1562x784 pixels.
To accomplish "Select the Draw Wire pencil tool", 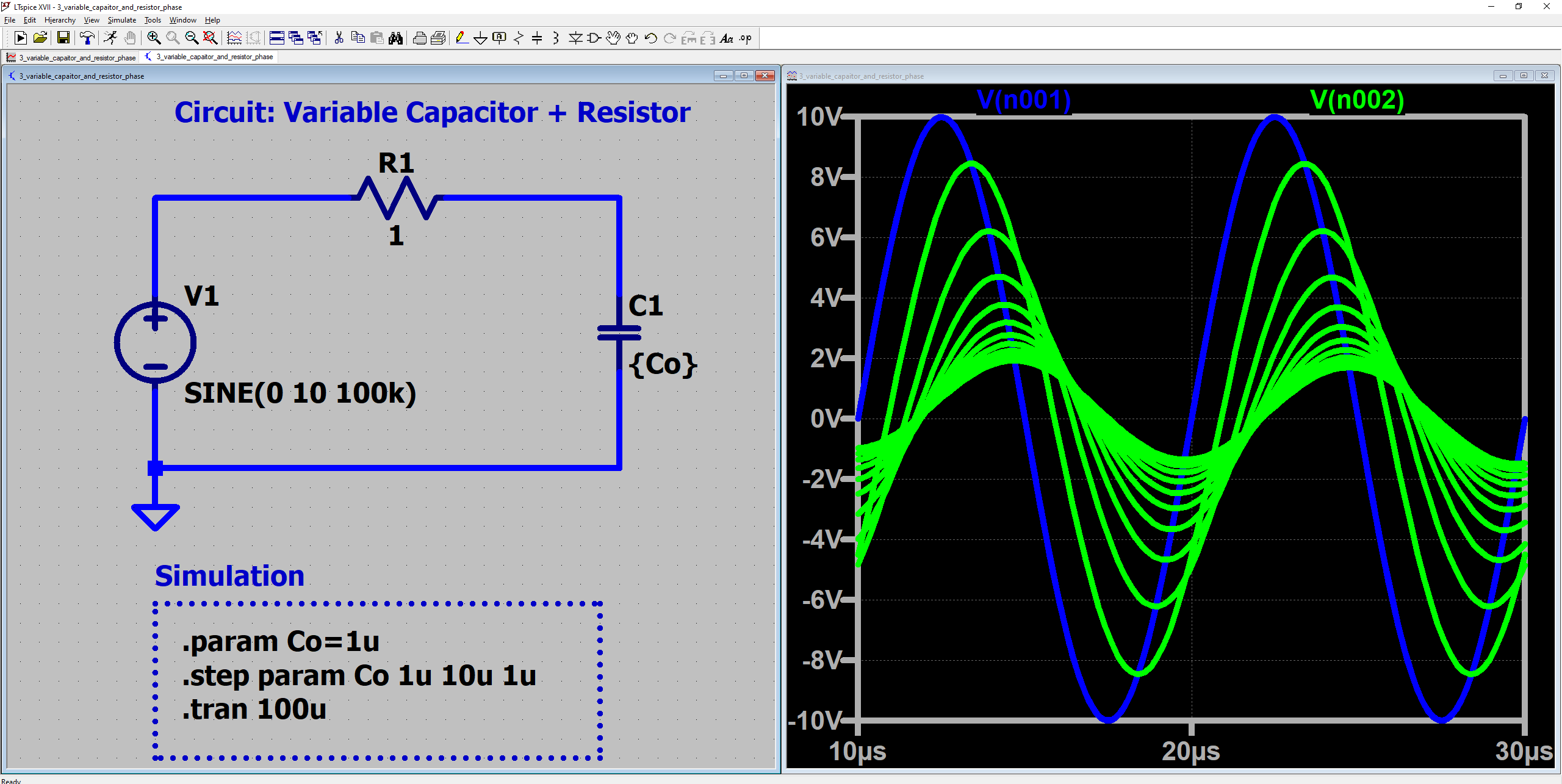I will point(462,38).
